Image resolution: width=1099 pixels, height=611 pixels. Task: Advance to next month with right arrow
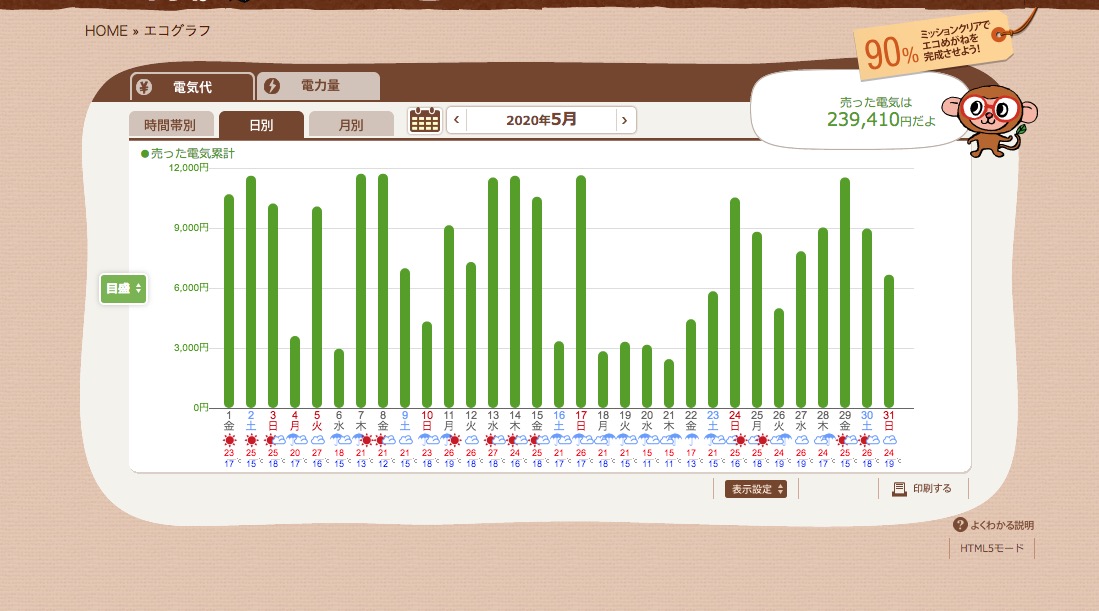(x=625, y=120)
